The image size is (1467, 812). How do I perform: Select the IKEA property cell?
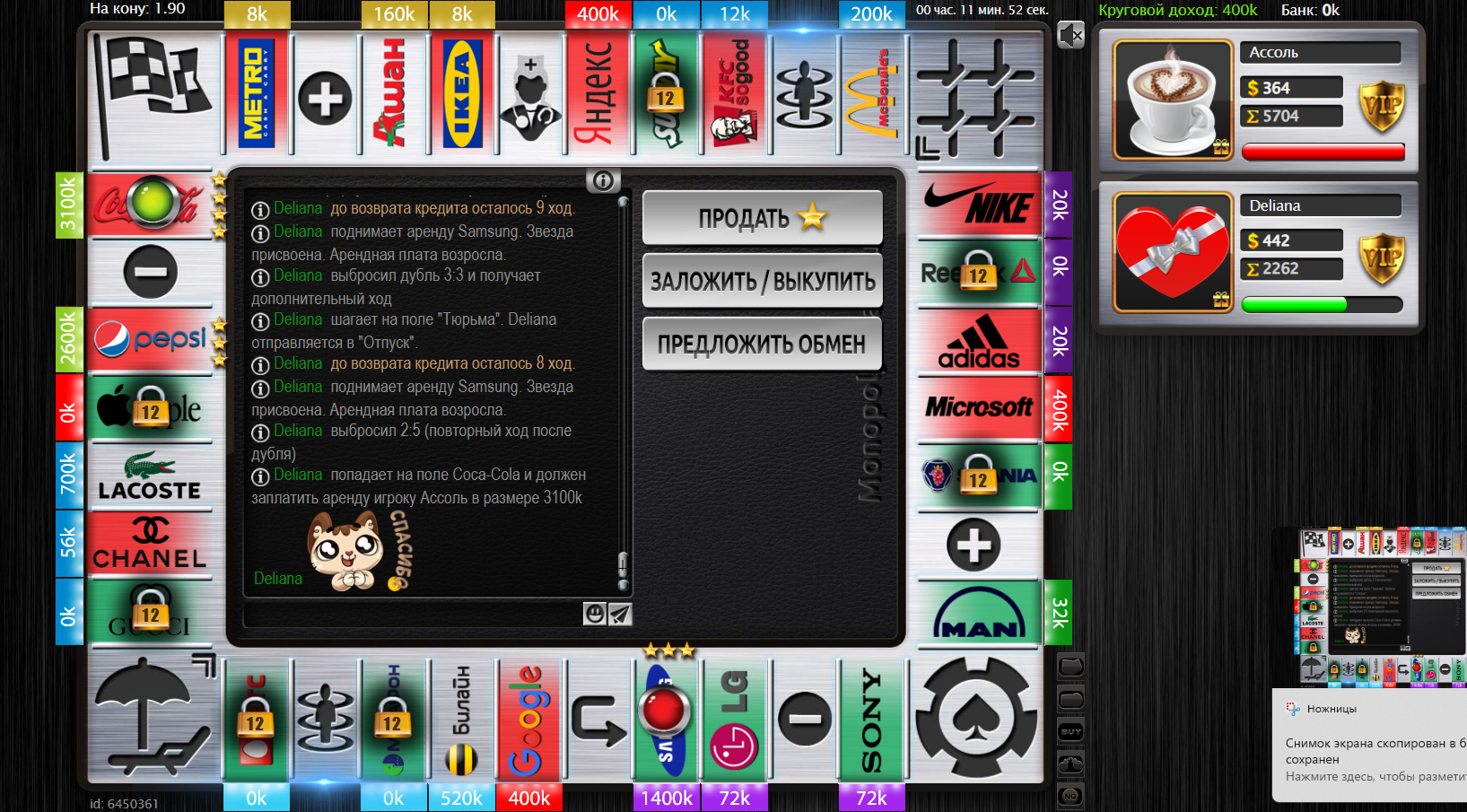(461, 95)
